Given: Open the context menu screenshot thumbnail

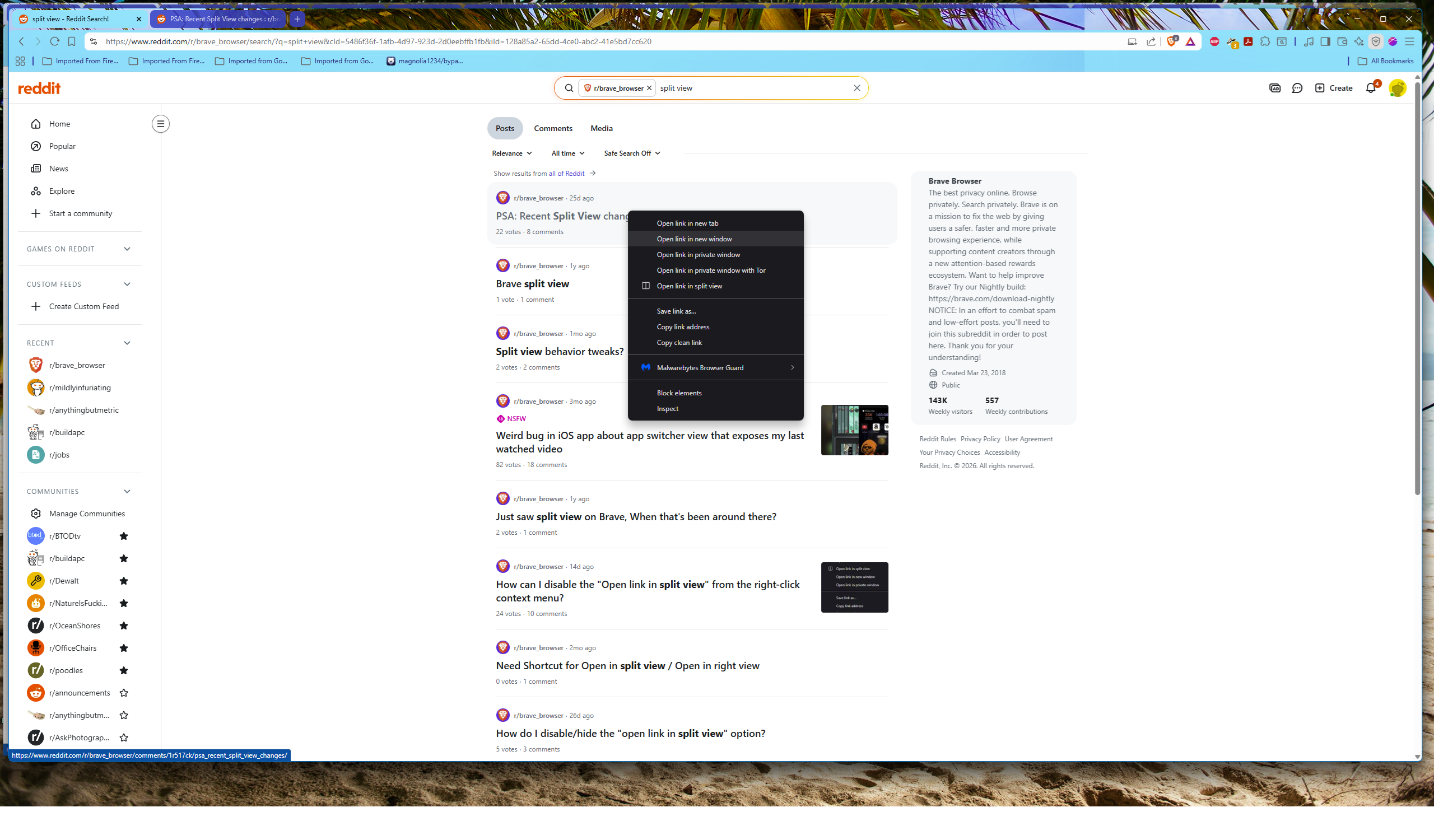Looking at the screenshot, I should (x=854, y=587).
